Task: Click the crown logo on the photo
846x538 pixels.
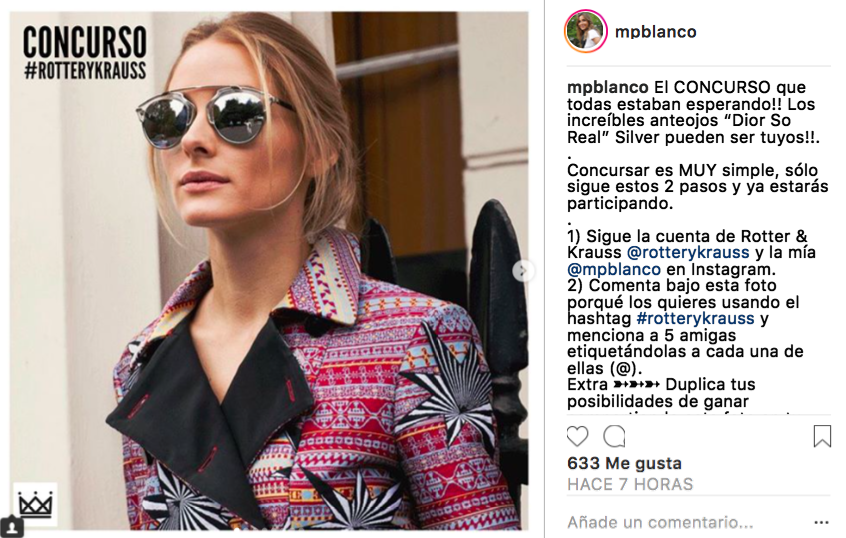Action: (35, 505)
